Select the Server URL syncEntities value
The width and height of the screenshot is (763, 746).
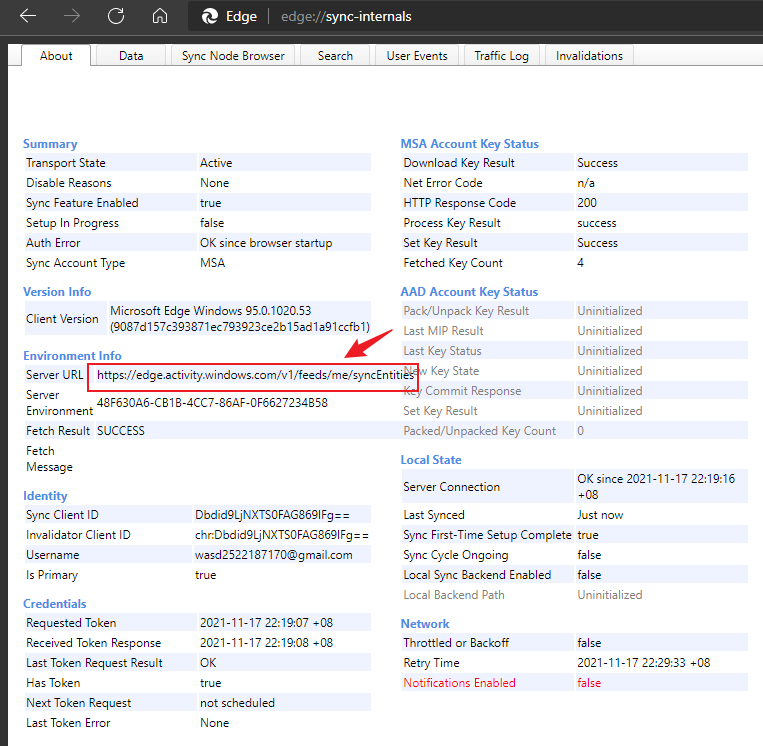255,375
